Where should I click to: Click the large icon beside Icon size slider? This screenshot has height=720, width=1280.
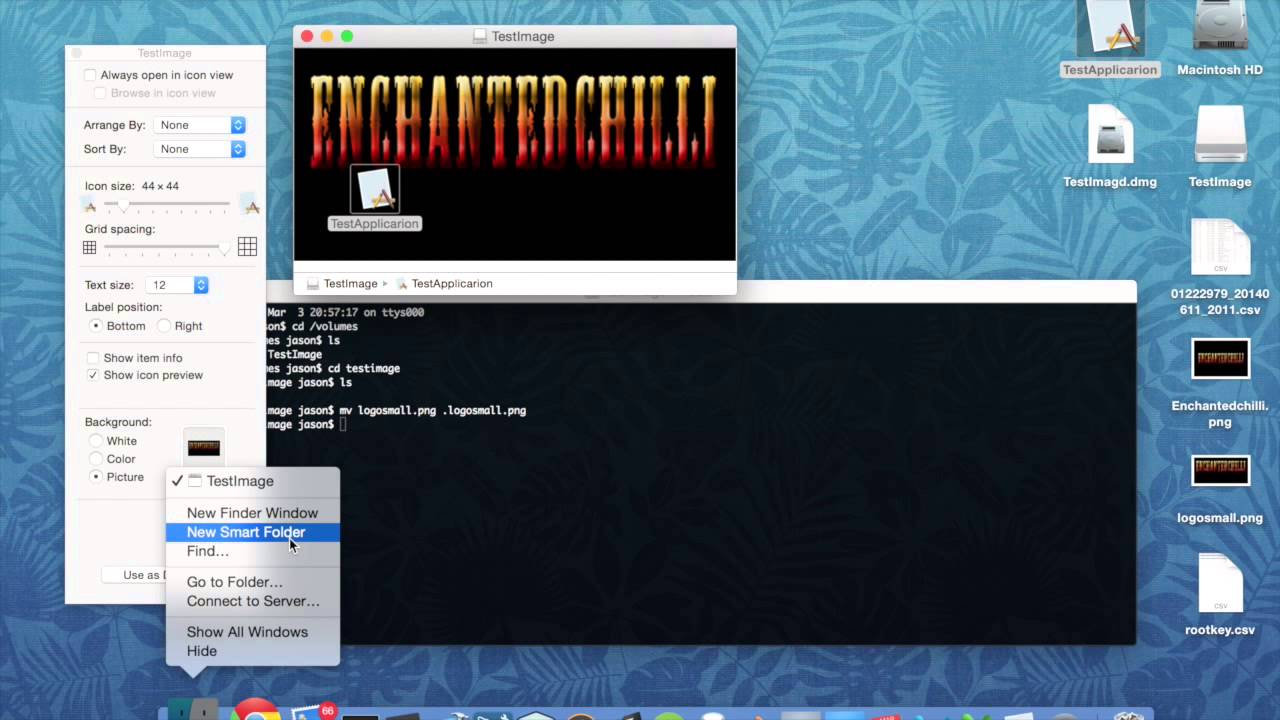tap(251, 206)
